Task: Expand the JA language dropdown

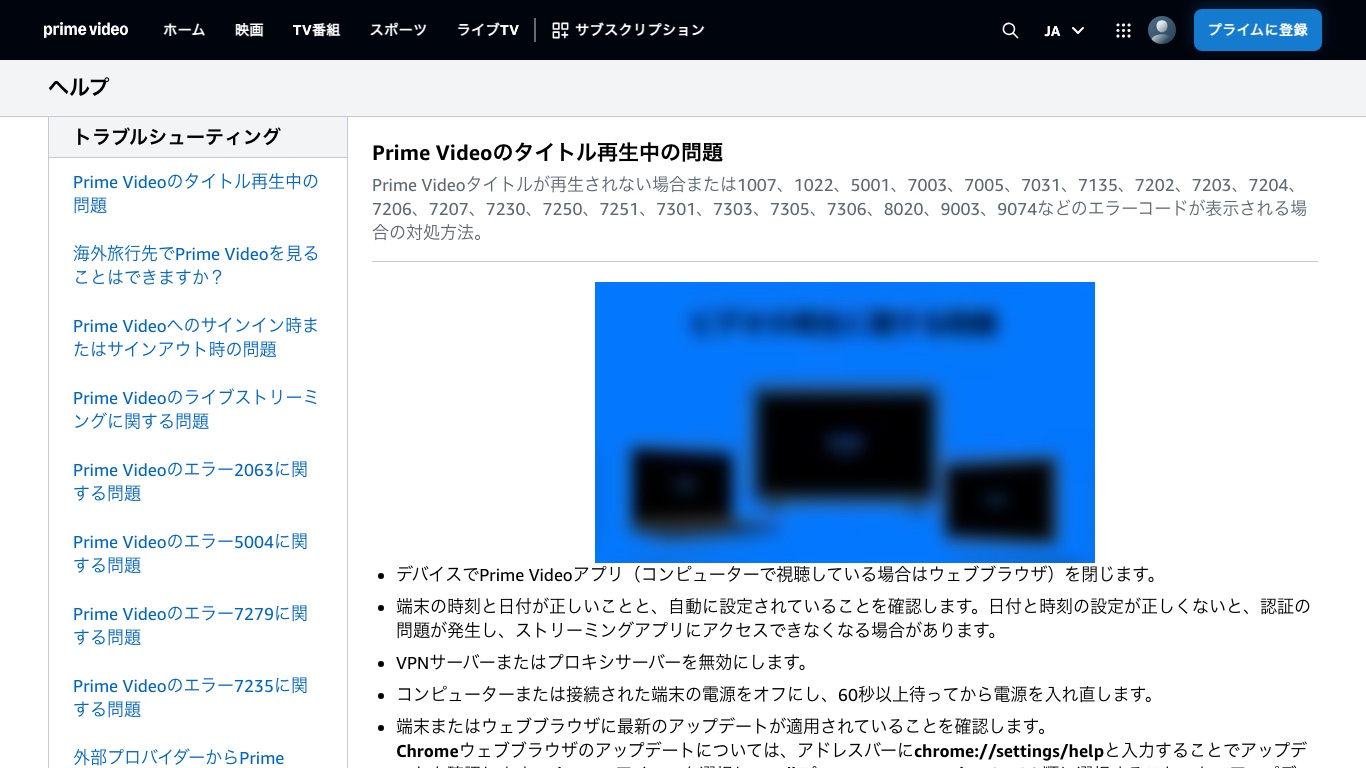Action: [1064, 30]
